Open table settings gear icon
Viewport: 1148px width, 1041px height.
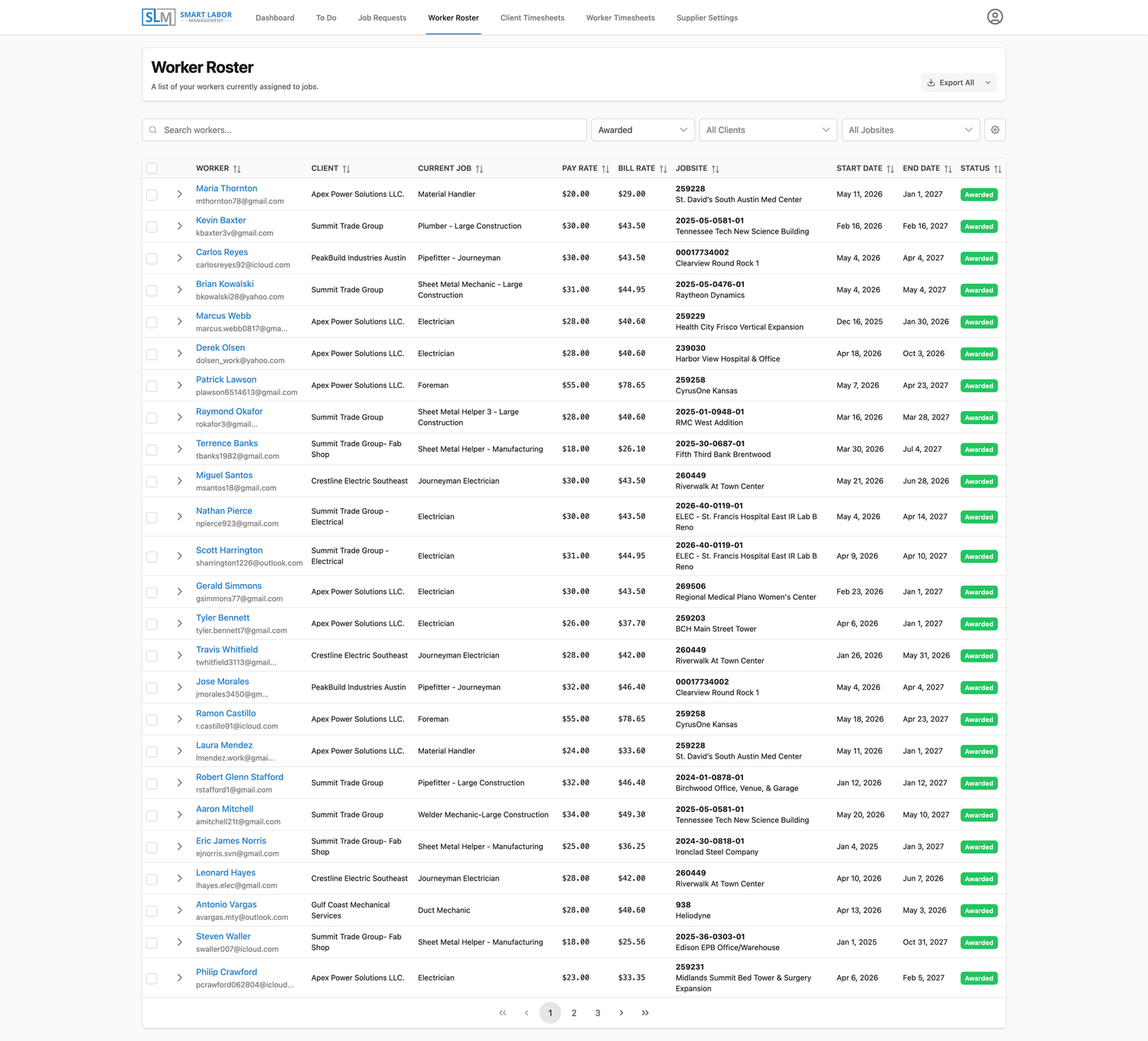coord(995,130)
